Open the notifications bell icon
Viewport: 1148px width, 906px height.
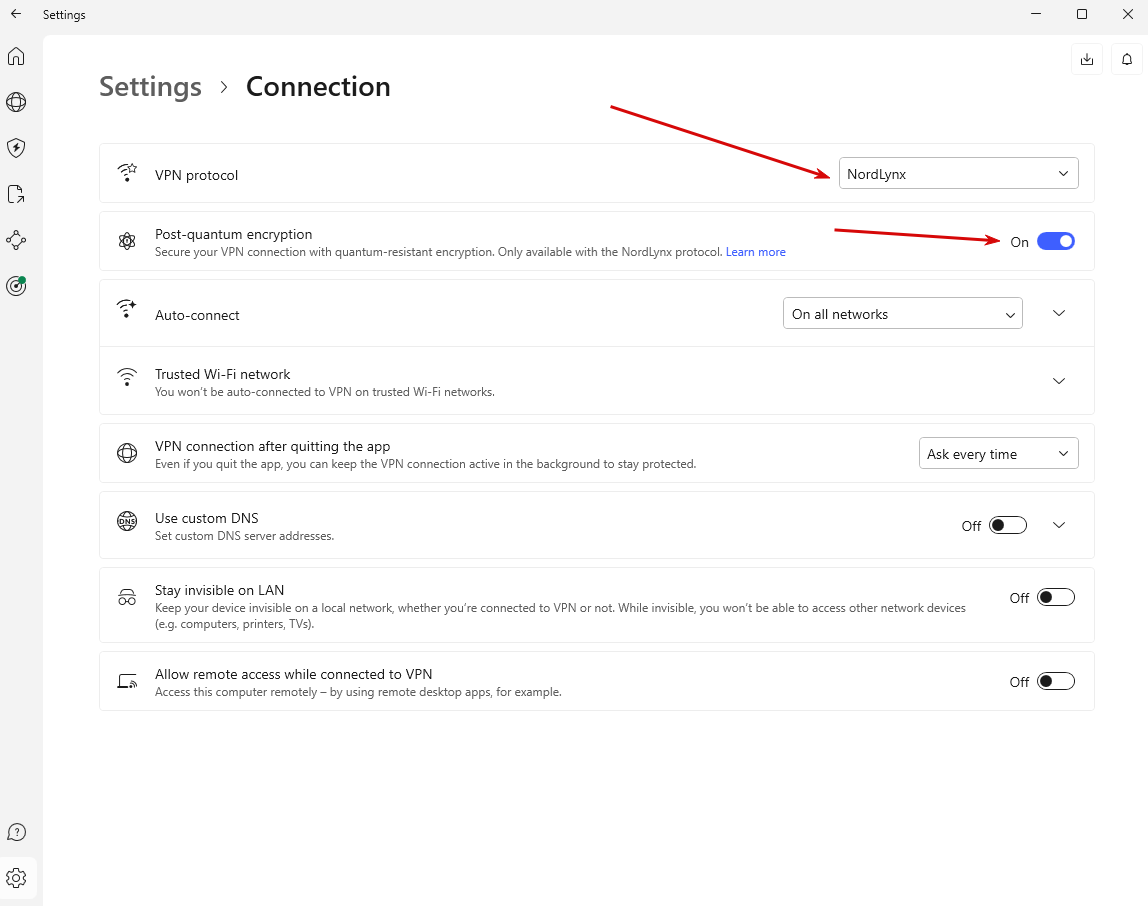[1127, 59]
